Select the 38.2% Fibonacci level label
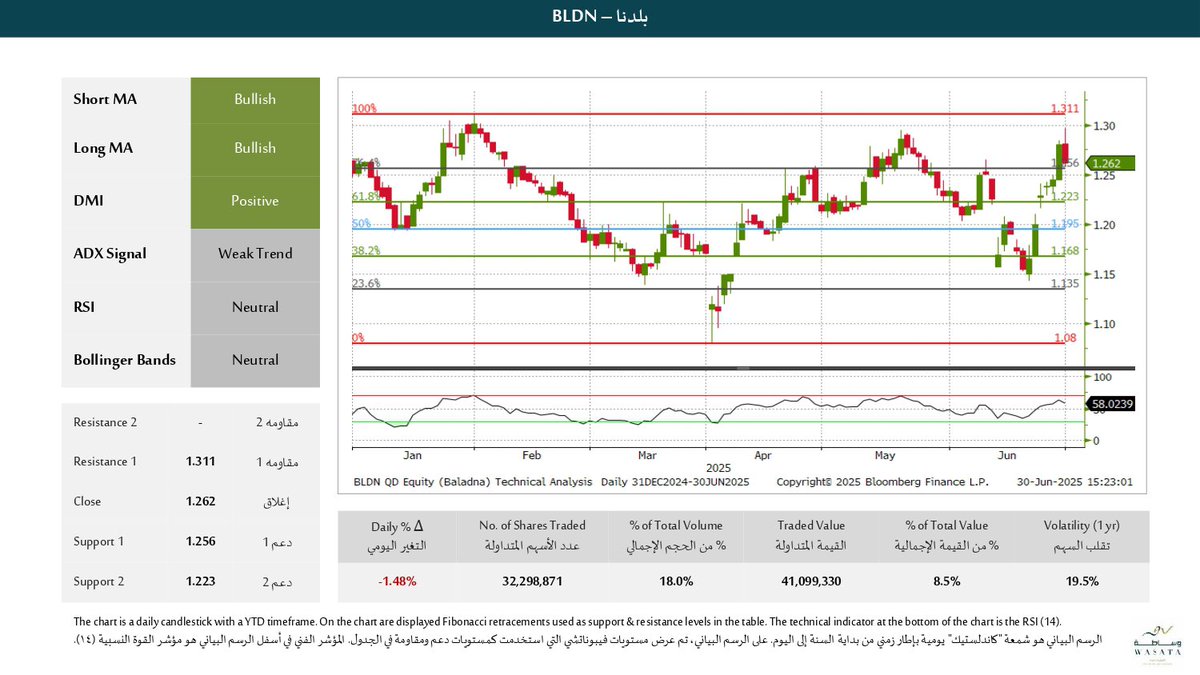Viewport: 1200px width, 675px height. 366,251
